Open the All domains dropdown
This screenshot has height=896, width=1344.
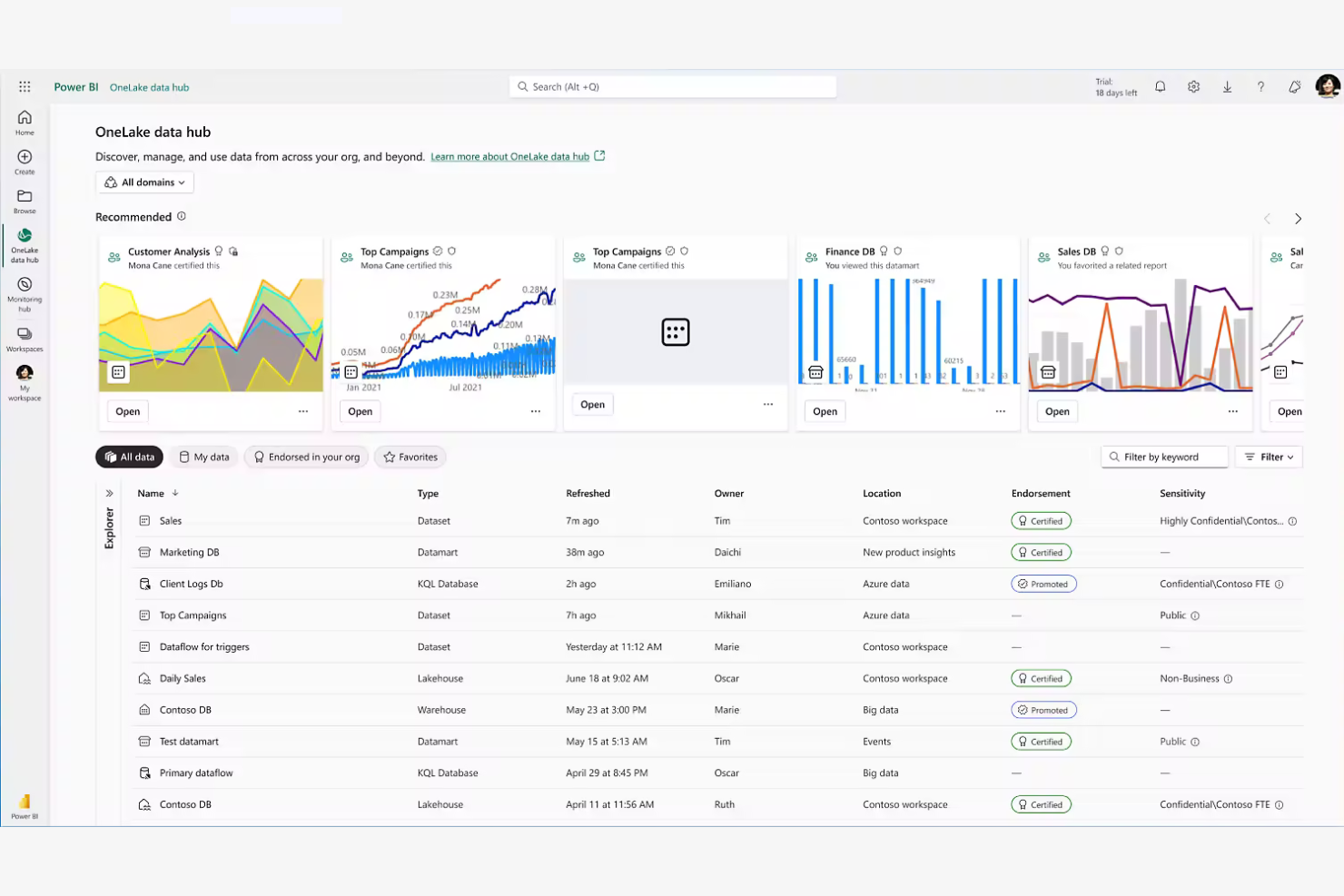click(x=144, y=182)
